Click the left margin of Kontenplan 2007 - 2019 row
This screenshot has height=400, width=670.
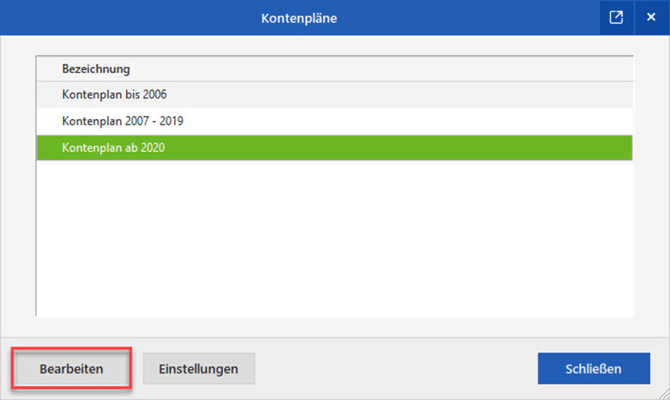tap(47, 121)
